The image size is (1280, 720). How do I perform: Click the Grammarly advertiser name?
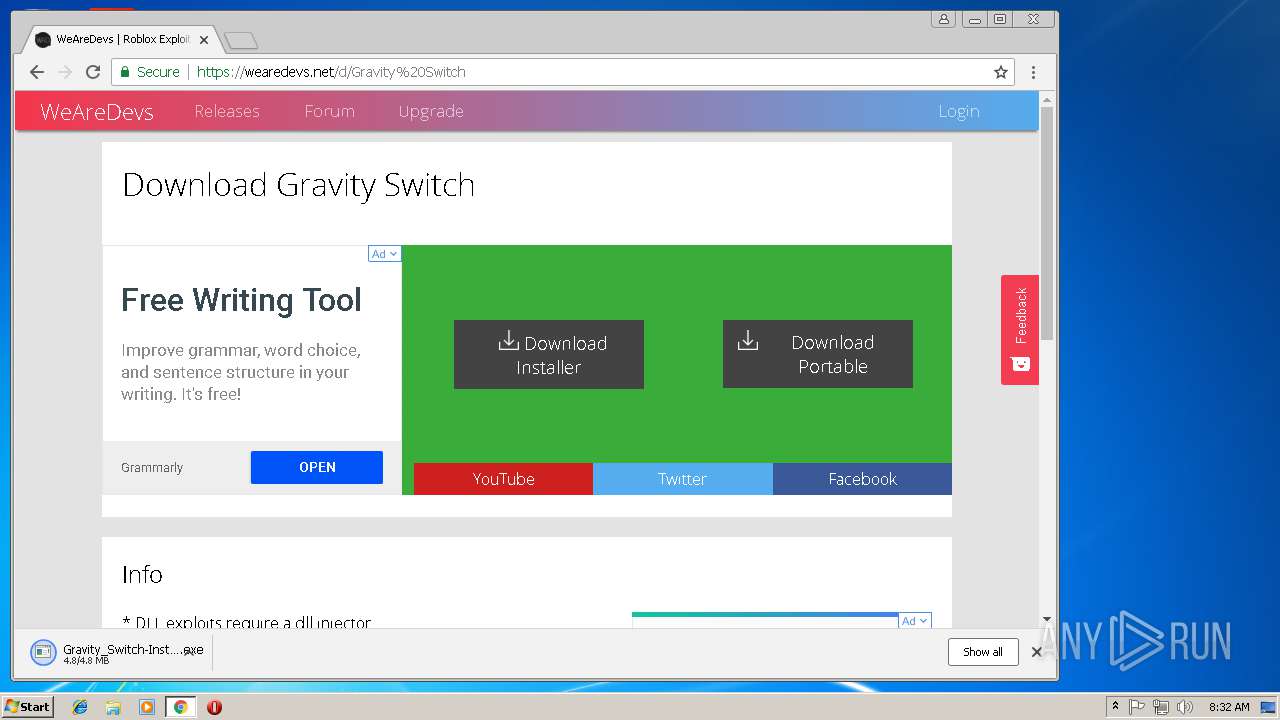pos(152,467)
